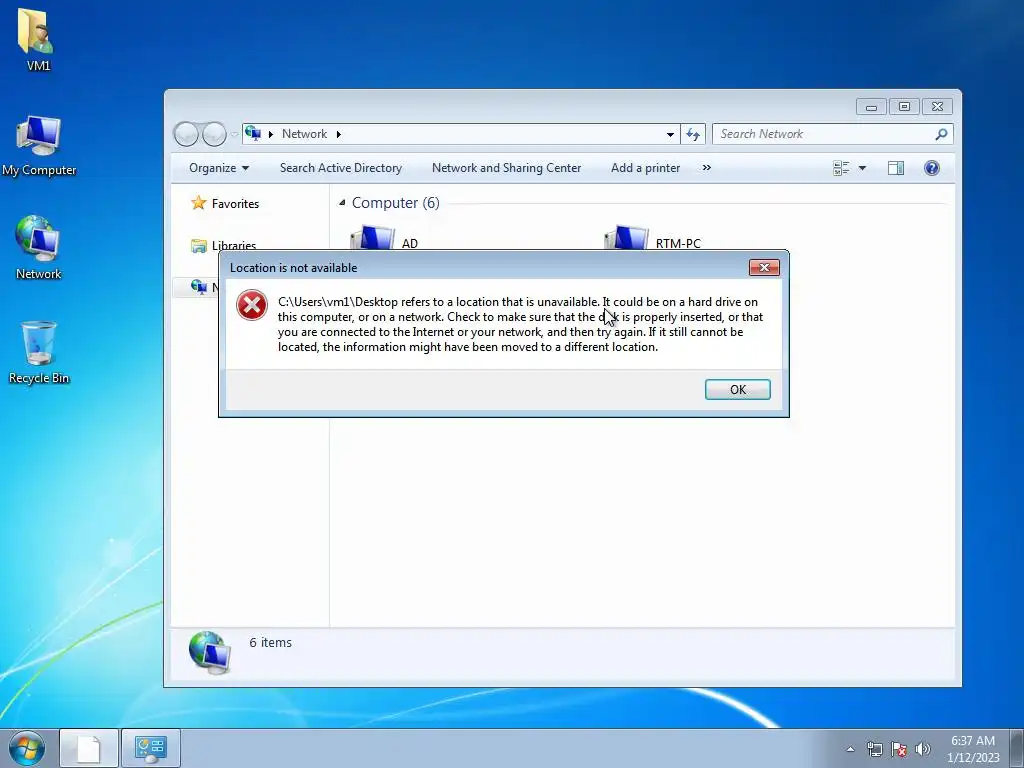The height and width of the screenshot is (768, 1024).
Task: Click the Libraries icon in navigation pane
Action: (x=199, y=245)
